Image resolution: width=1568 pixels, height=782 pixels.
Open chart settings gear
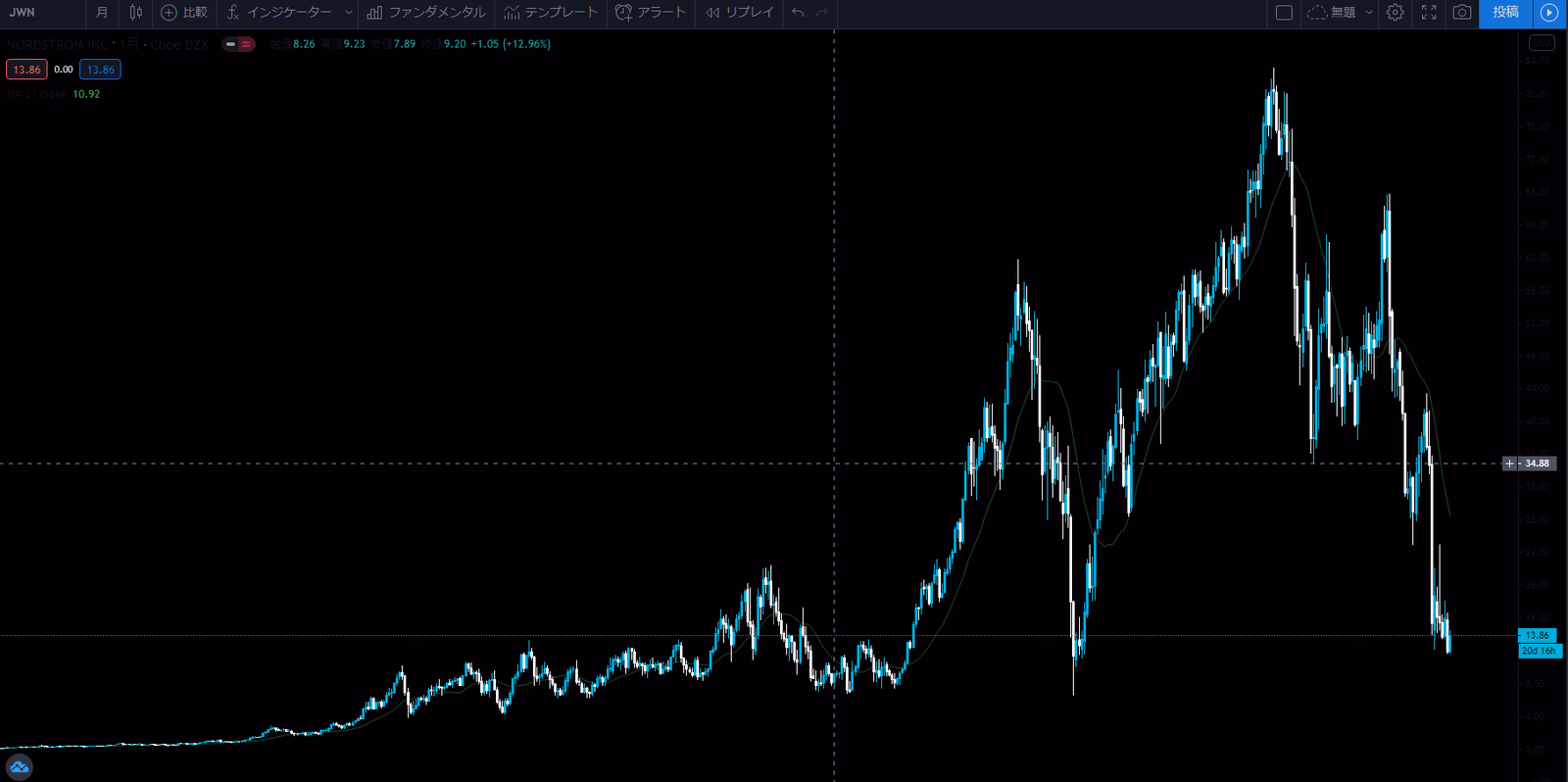point(1395,13)
